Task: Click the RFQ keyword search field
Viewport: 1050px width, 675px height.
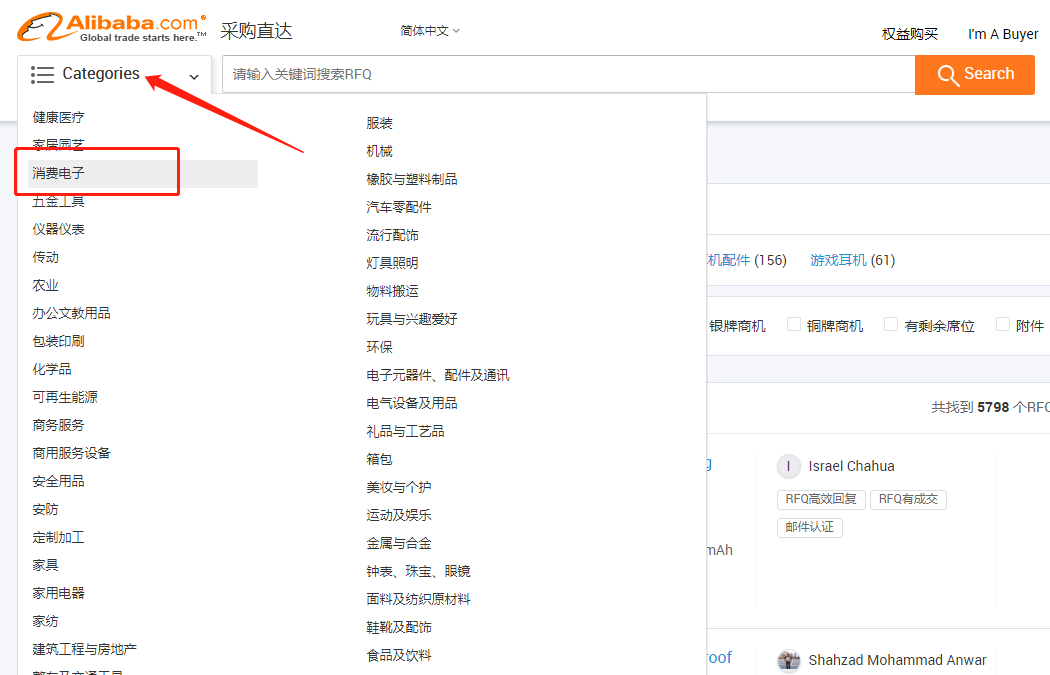Action: 569,74
